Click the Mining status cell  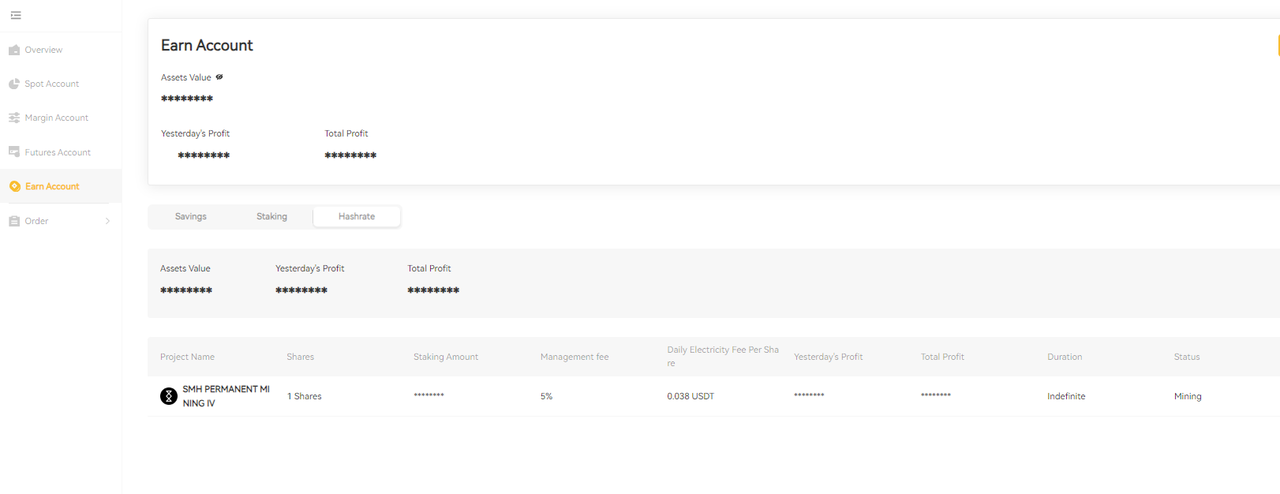1188,397
